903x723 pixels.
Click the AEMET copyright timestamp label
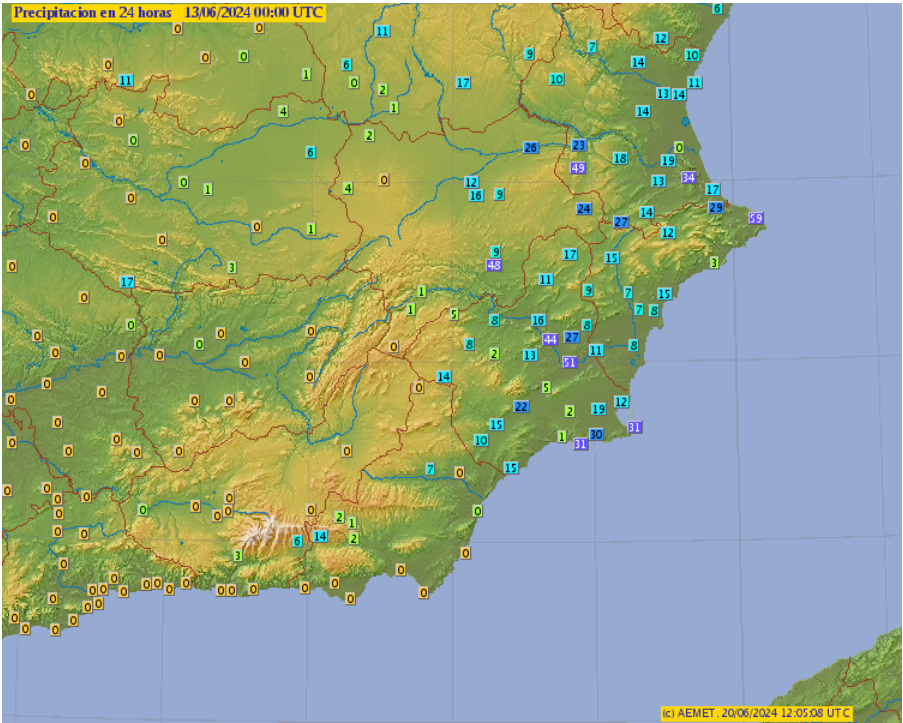(x=757, y=712)
